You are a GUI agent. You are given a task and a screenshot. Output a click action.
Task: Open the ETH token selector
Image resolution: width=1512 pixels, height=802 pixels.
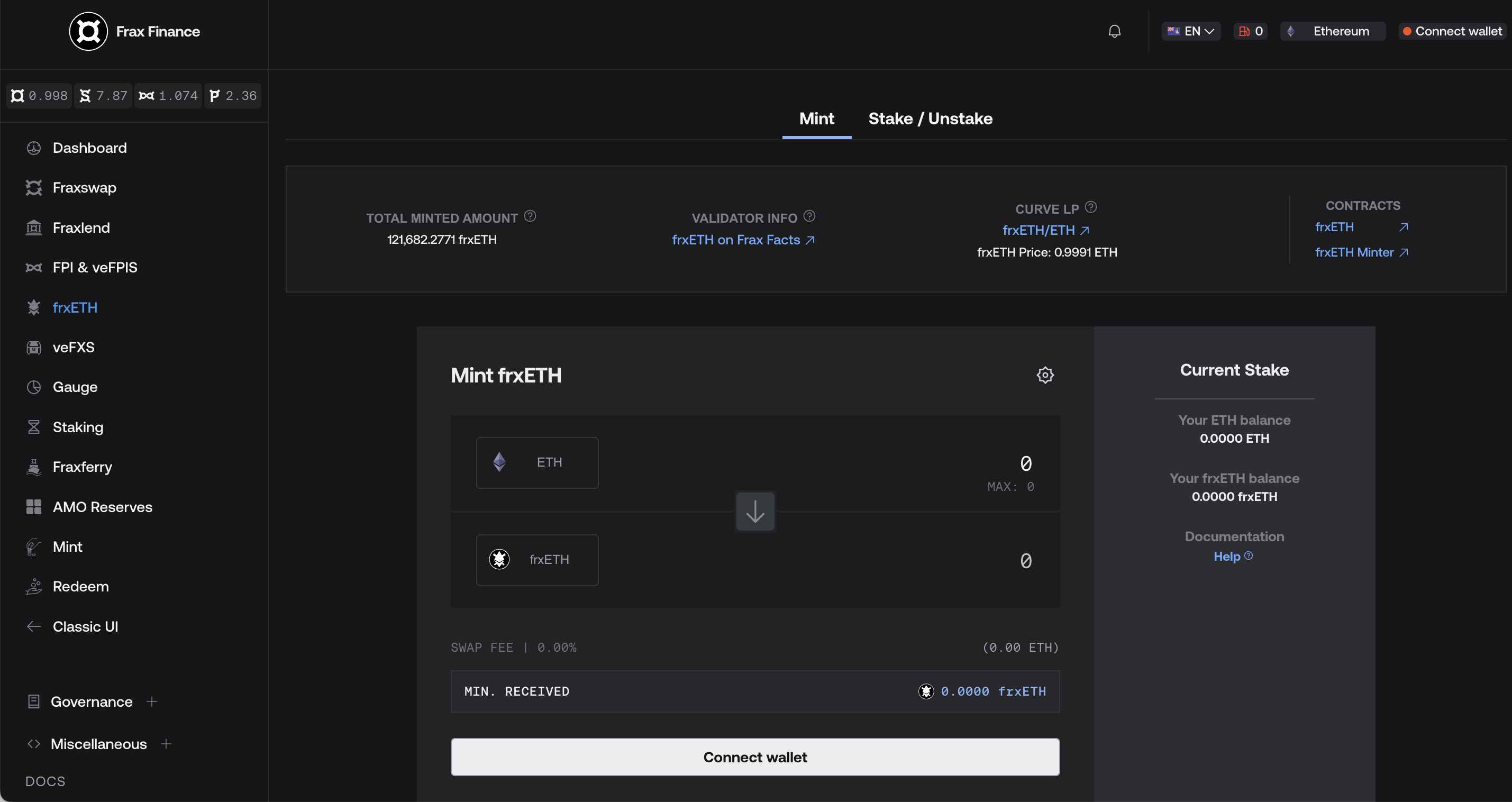tap(537, 463)
